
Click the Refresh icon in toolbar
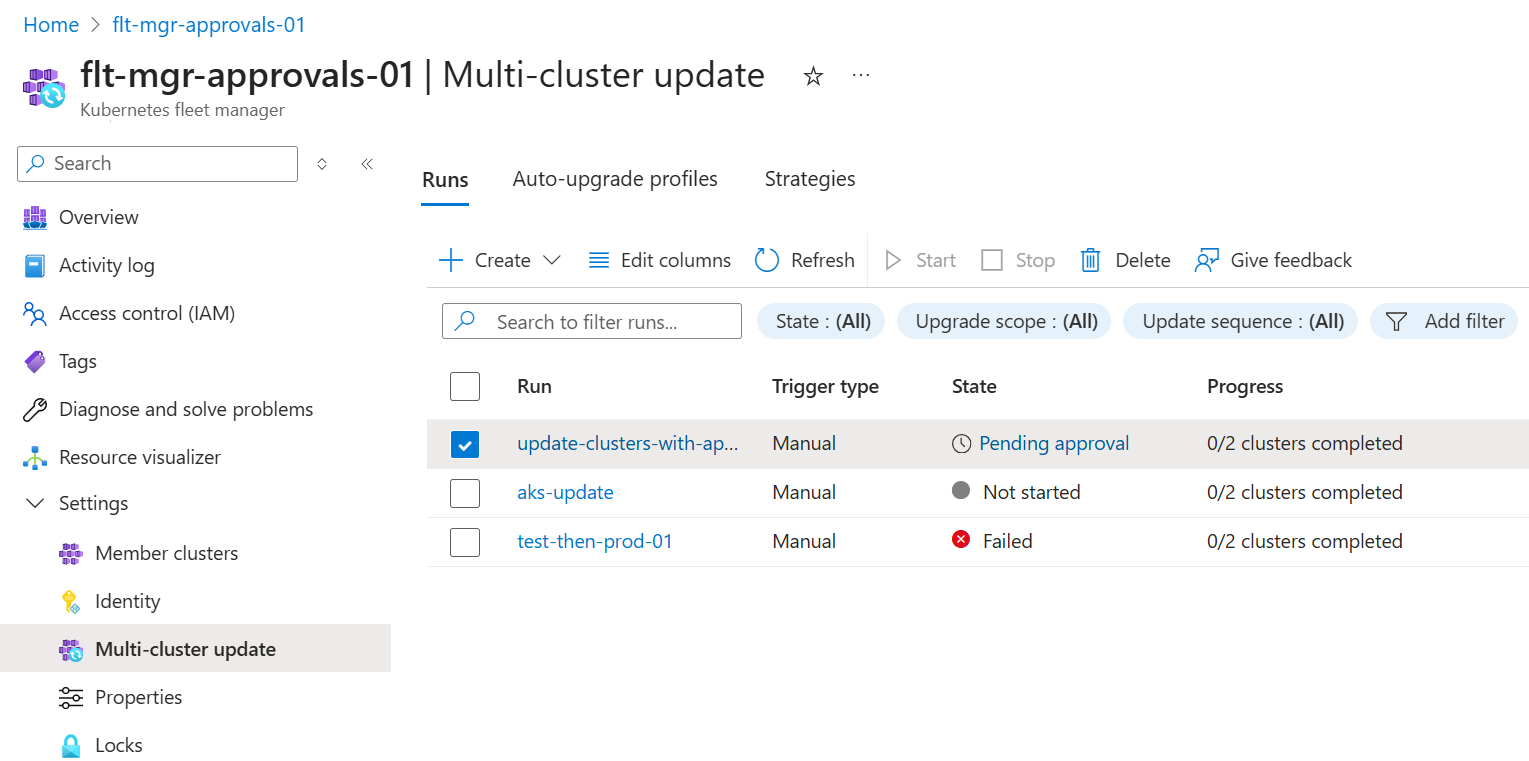(x=767, y=260)
